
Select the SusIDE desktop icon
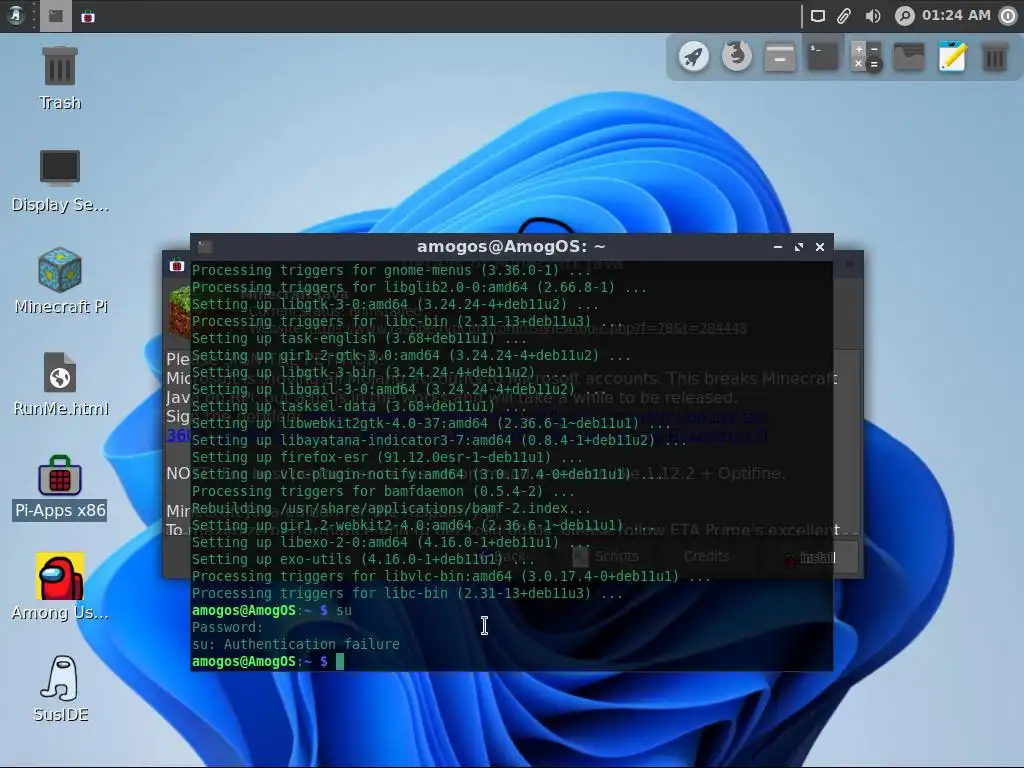[60, 689]
